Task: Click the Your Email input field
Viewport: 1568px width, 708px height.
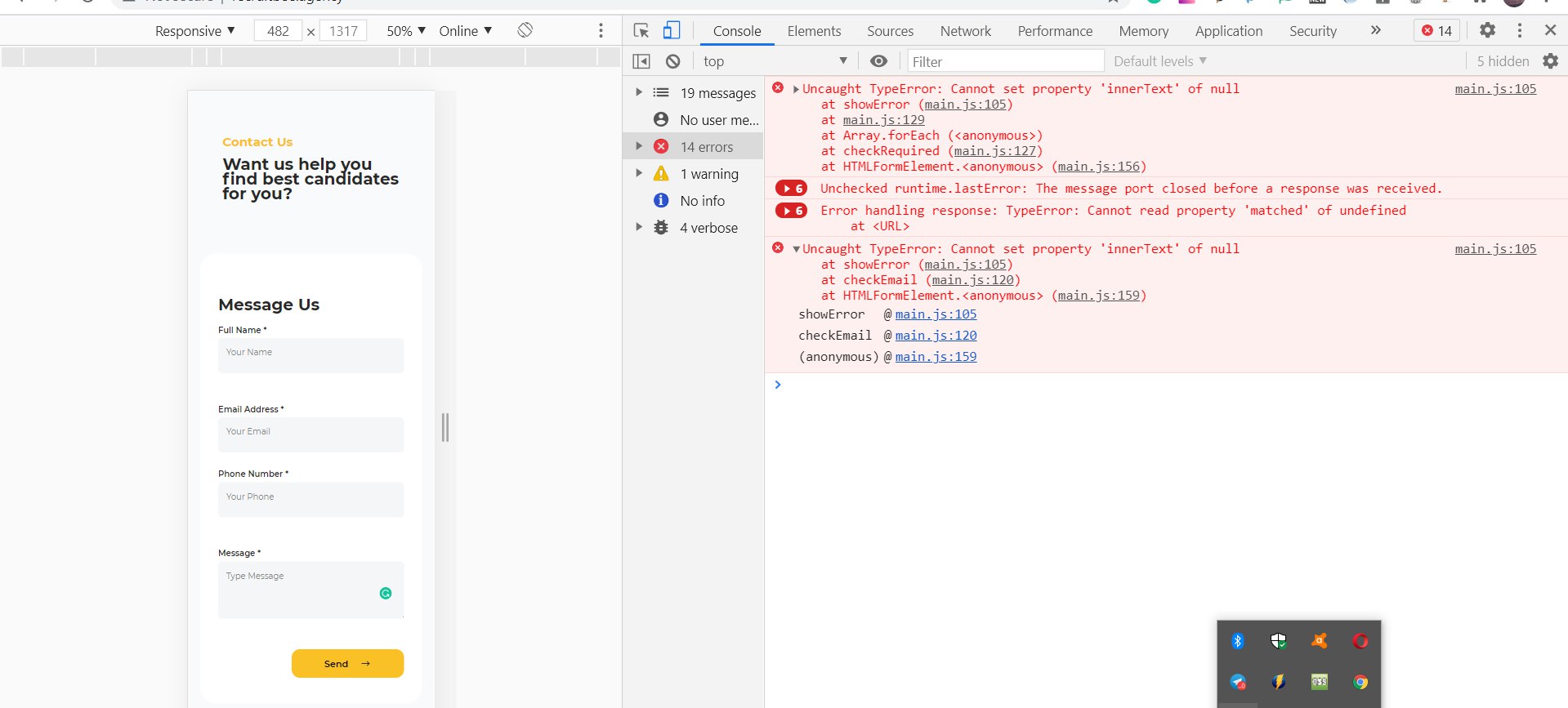Action: pos(310,434)
